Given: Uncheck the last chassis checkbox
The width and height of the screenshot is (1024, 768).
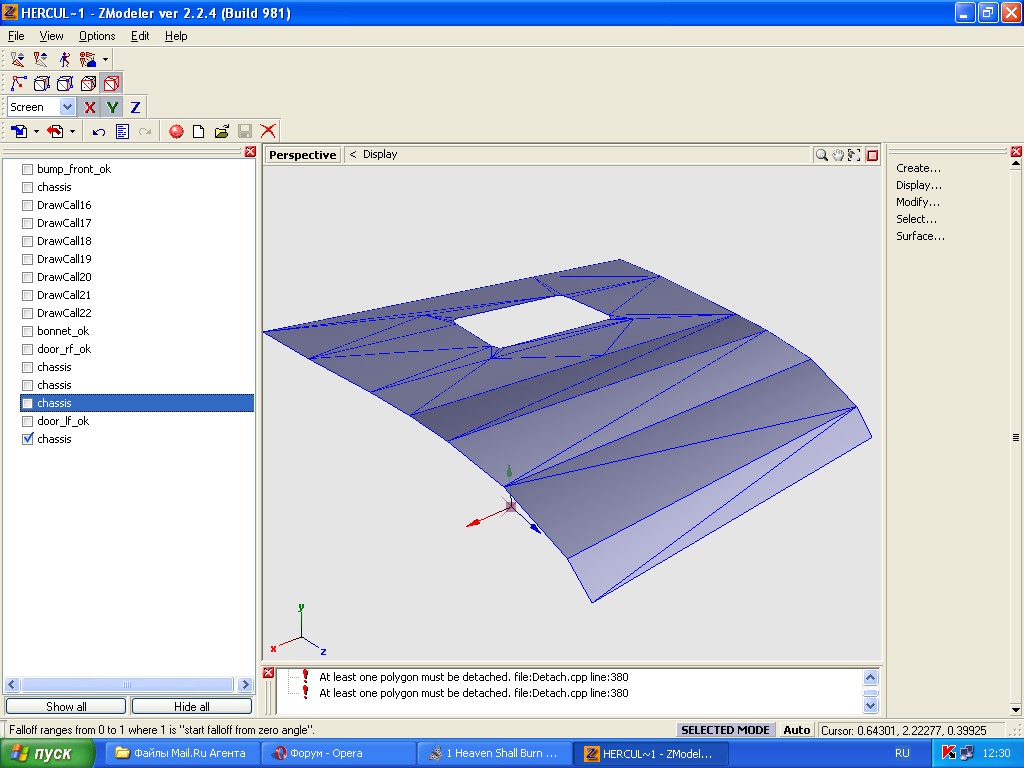Looking at the screenshot, I should [28, 439].
